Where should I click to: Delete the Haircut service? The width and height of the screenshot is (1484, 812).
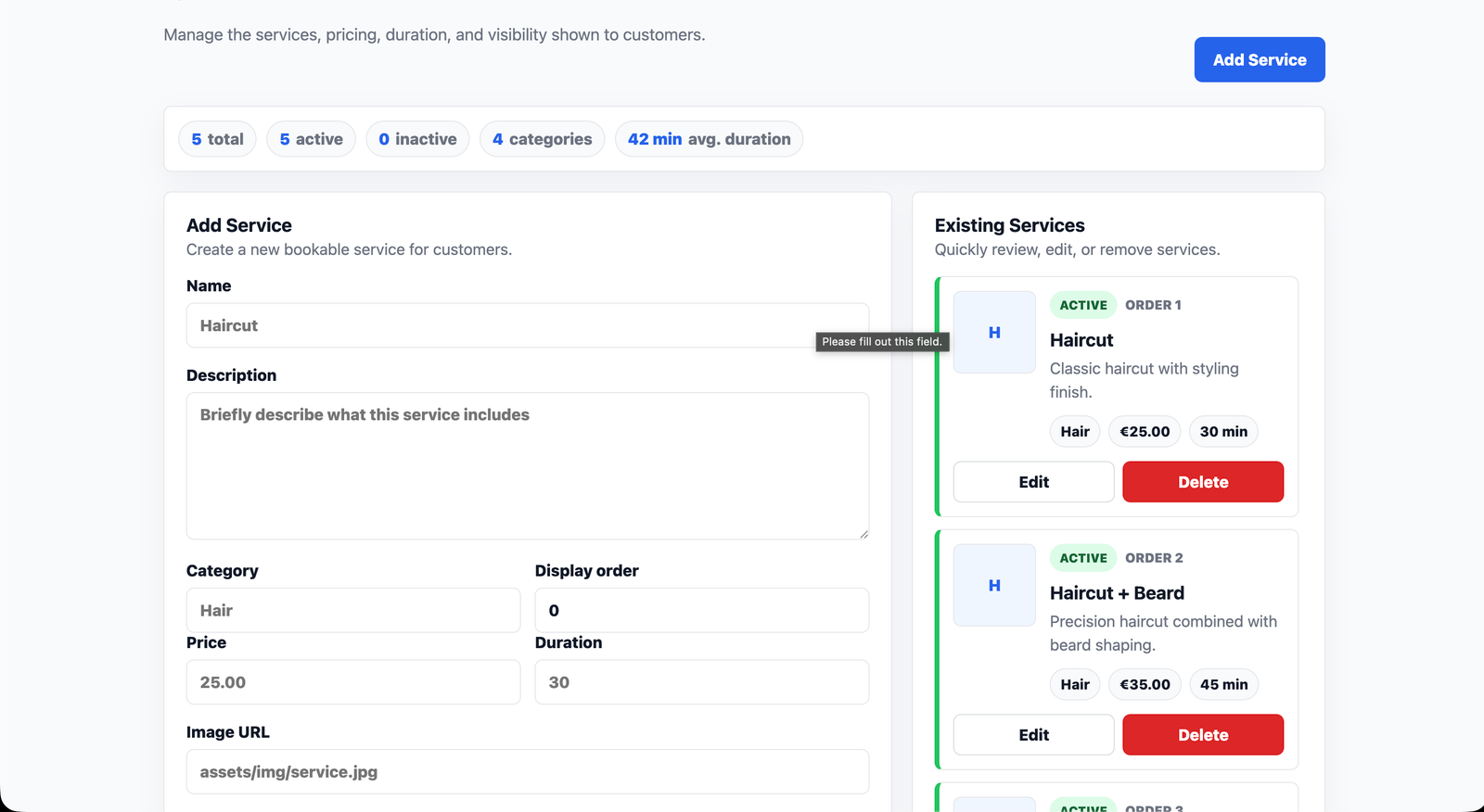click(1203, 482)
